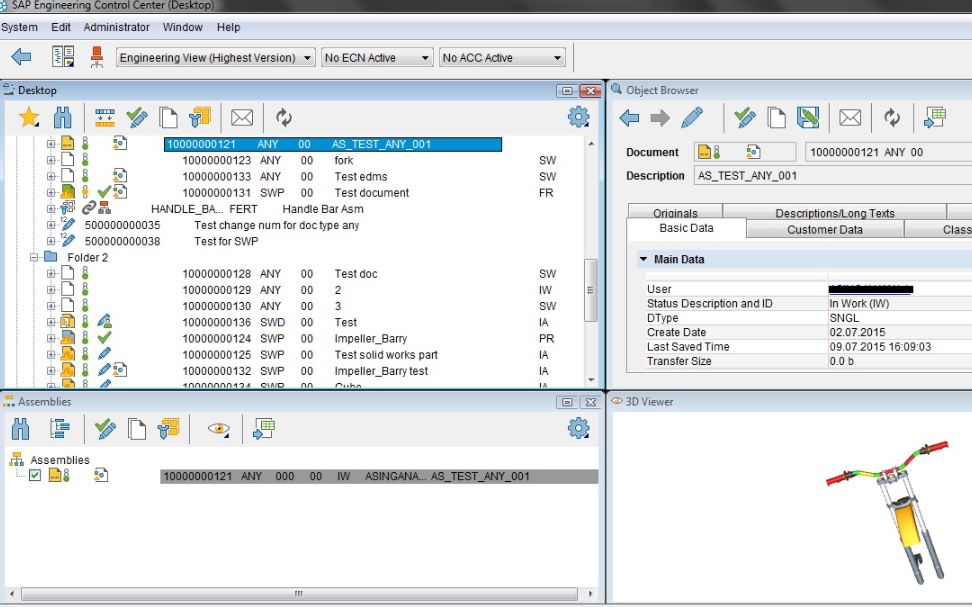
Task: Collapse the Main Data section
Action: click(643, 259)
